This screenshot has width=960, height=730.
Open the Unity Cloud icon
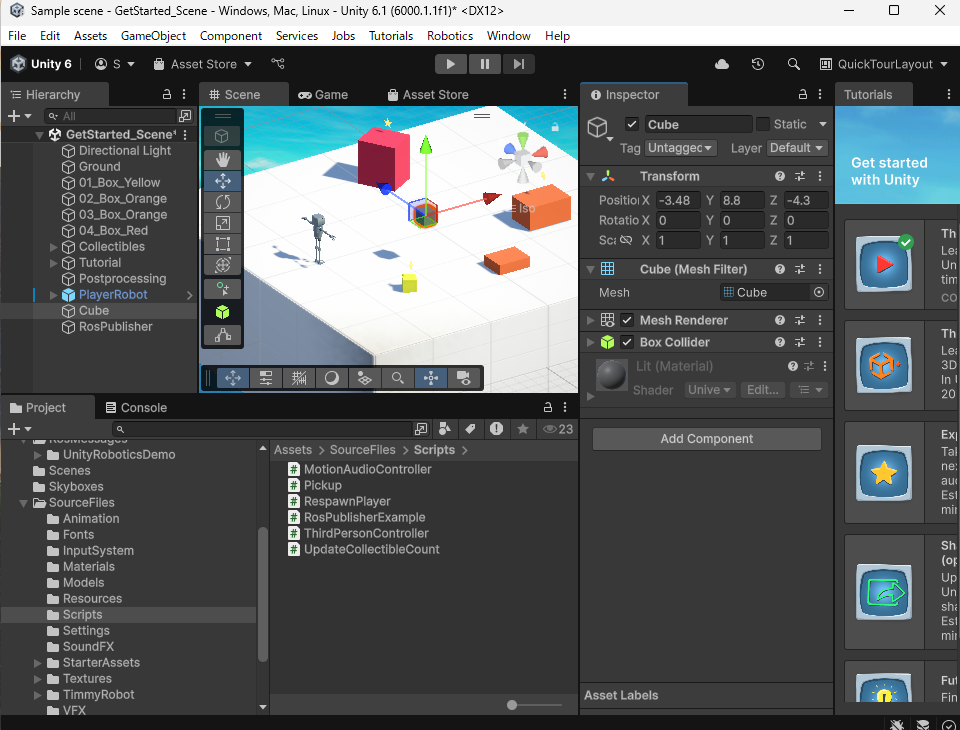[x=722, y=64]
